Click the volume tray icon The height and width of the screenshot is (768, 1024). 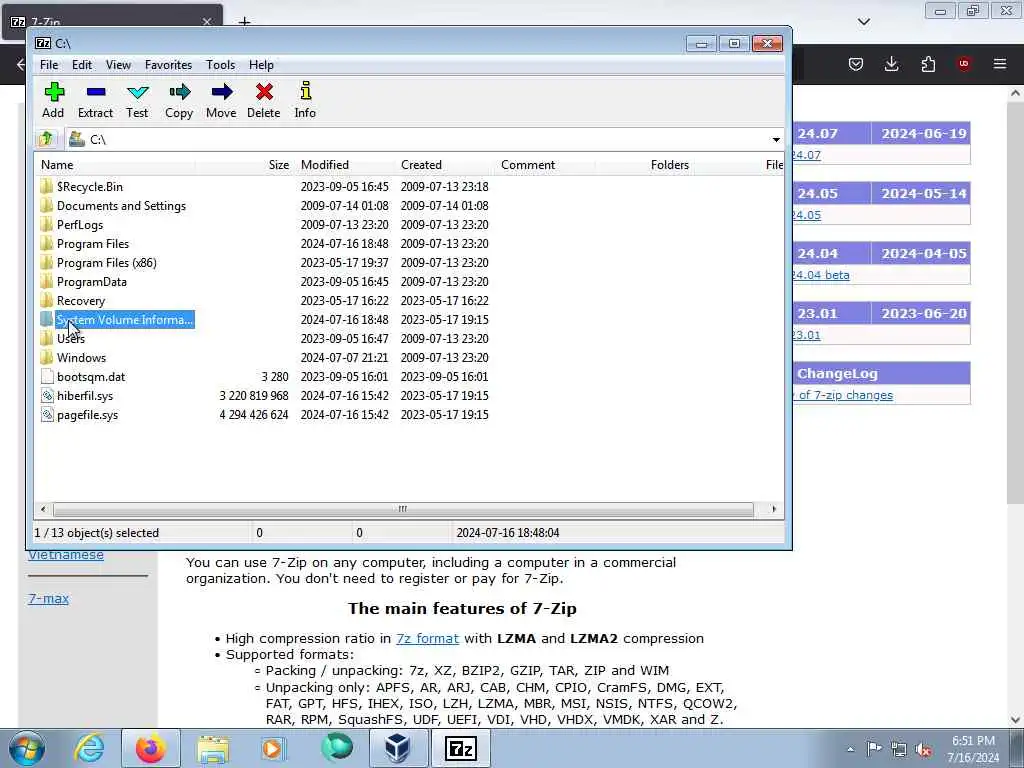click(x=923, y=750)
